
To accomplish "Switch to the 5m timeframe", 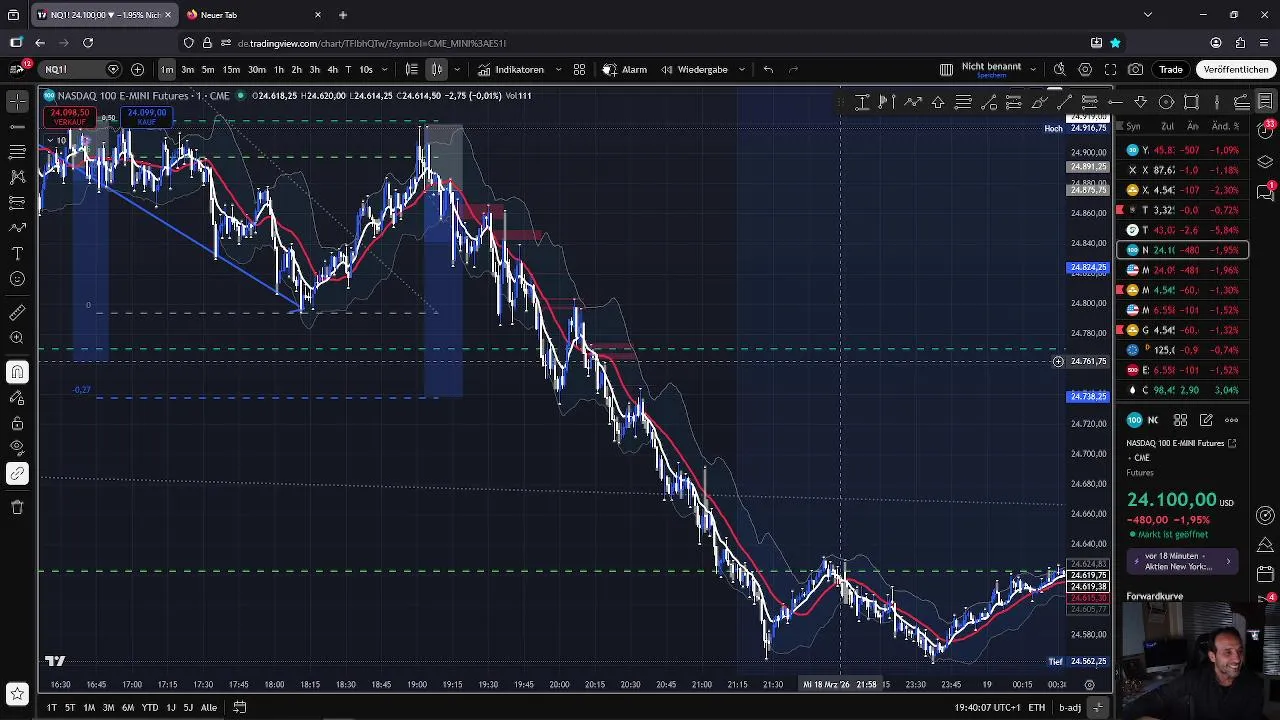I will coord(208,69).
